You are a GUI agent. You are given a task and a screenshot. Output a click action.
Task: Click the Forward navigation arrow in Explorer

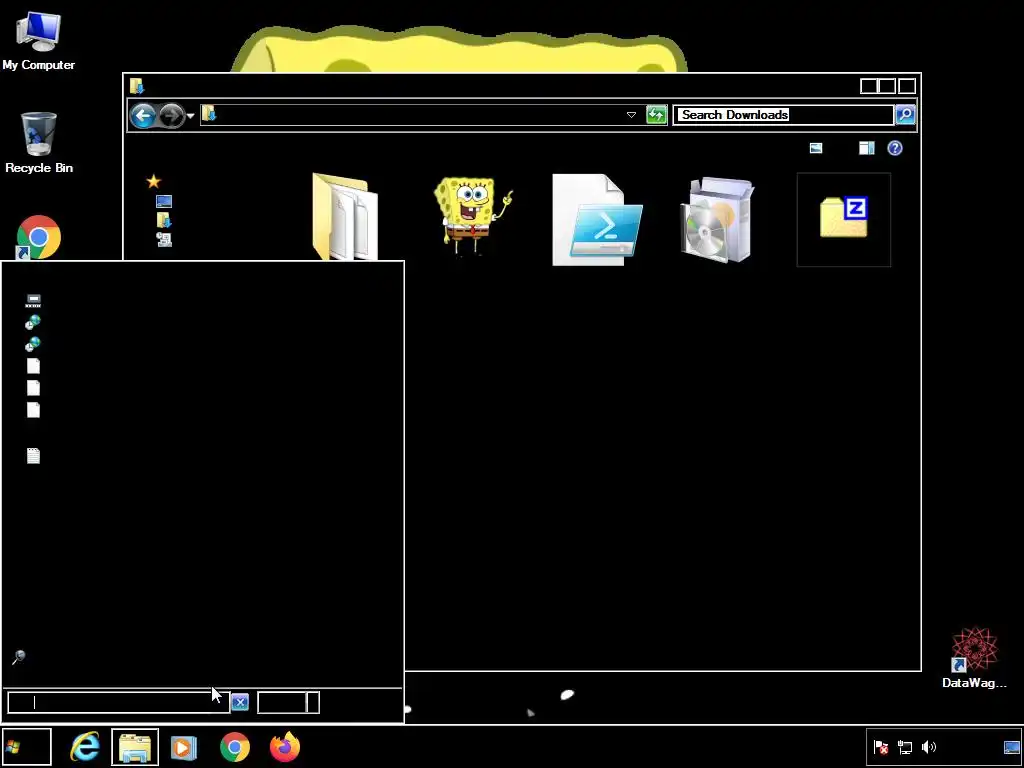pyautogui.click(x=172, y=116)
